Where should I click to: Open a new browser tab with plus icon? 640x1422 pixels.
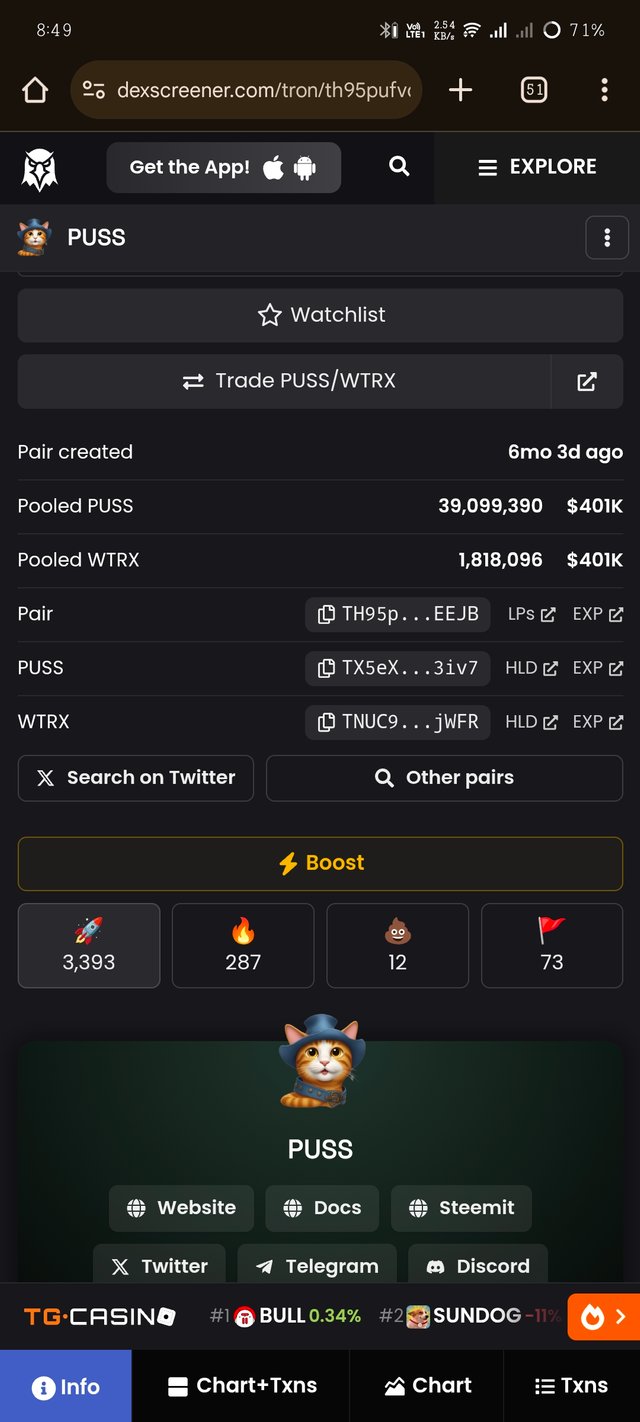[460, 91]
